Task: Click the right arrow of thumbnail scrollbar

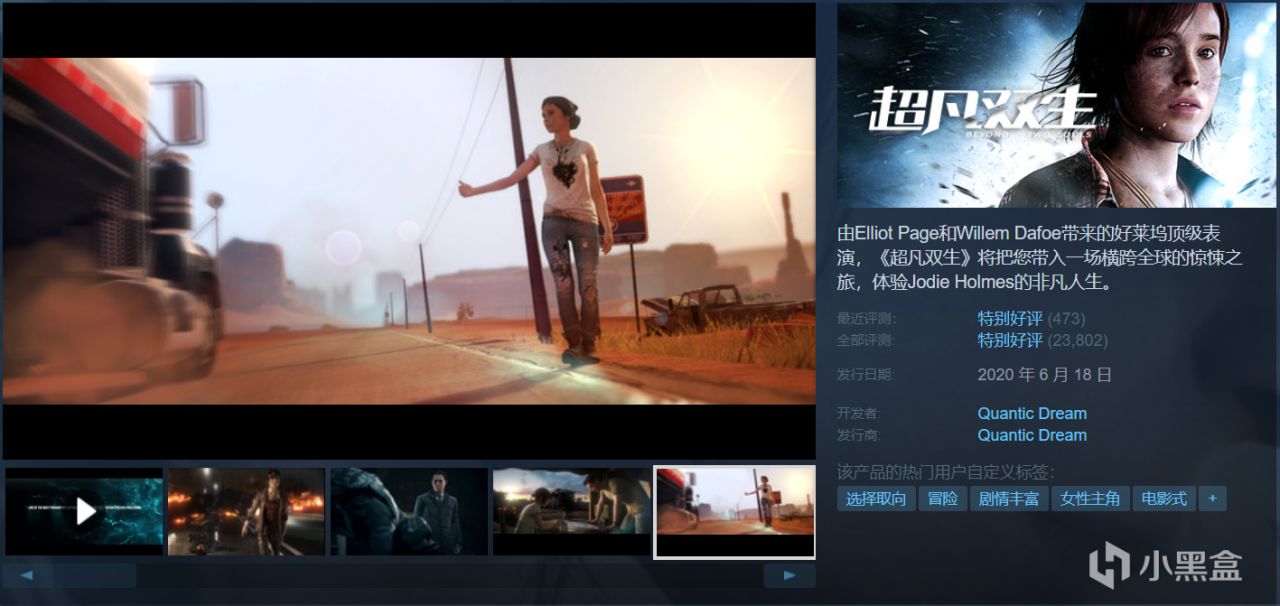Action: [x=789, y=575]
